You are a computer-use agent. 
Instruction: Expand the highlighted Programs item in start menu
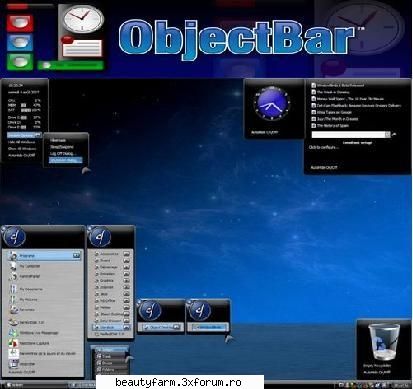pos(45,256)
